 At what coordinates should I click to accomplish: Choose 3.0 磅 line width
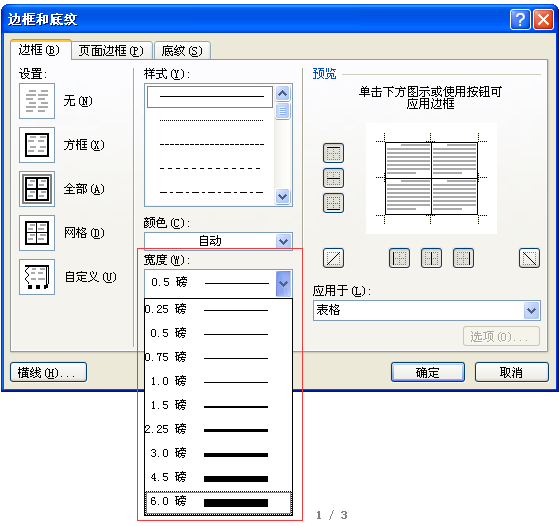(218, 454)
